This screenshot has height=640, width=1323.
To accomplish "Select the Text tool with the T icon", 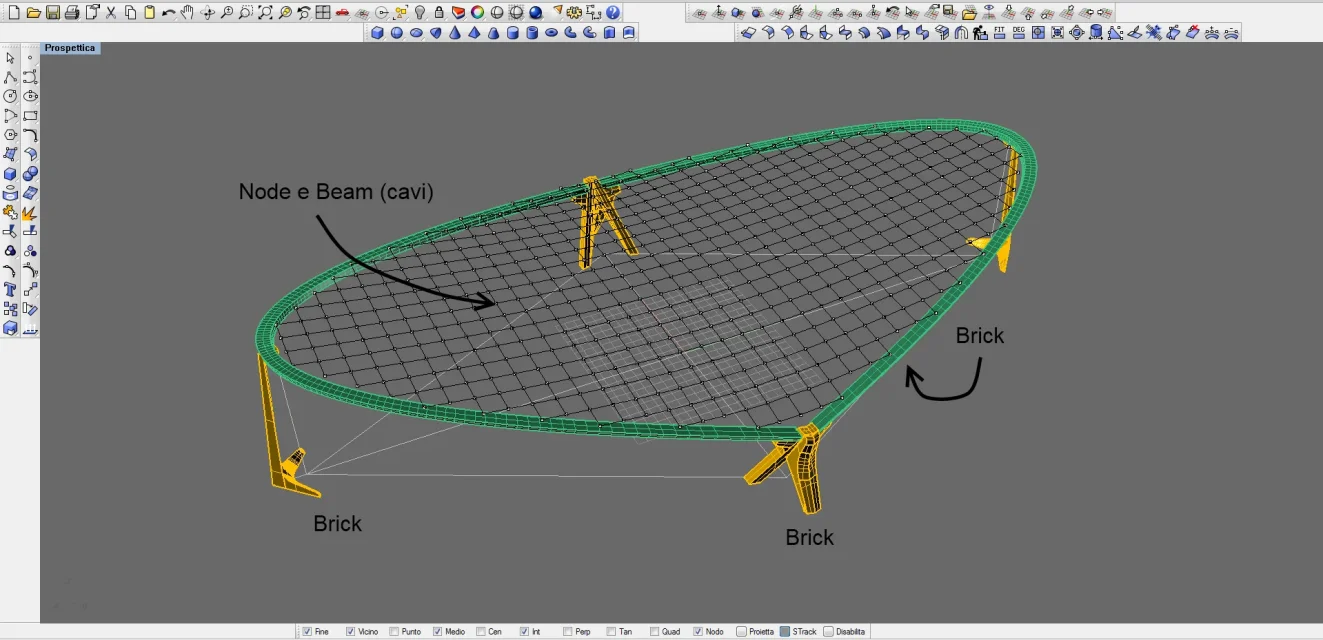I will coord(10,289).
